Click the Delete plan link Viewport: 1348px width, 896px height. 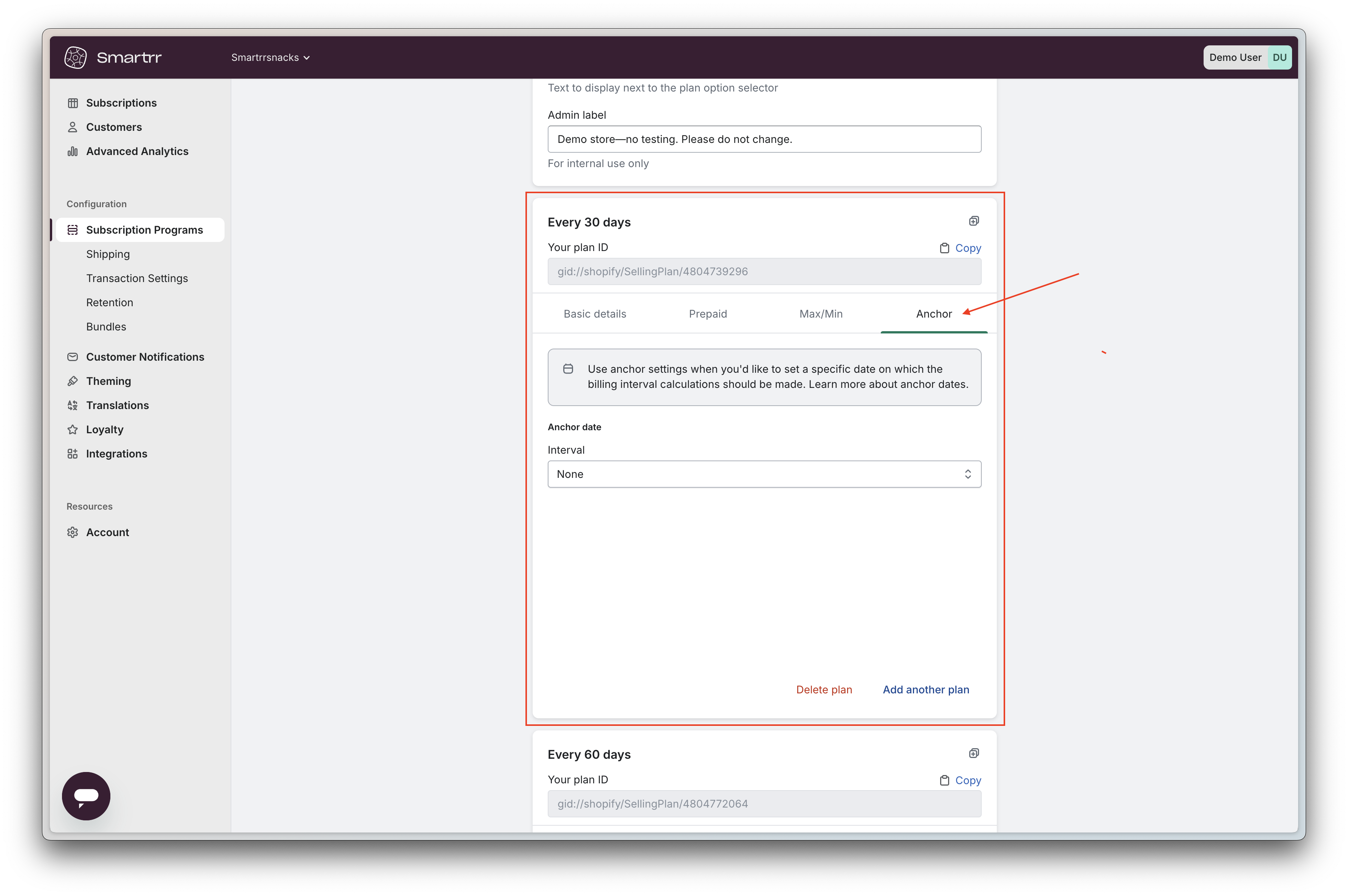(824, 690)
